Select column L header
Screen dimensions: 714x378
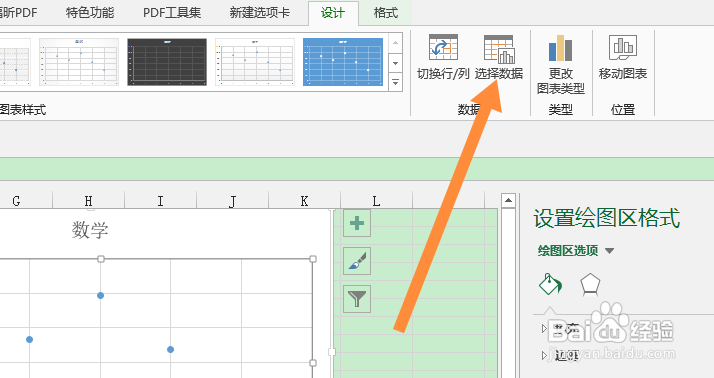click(376, 201)
